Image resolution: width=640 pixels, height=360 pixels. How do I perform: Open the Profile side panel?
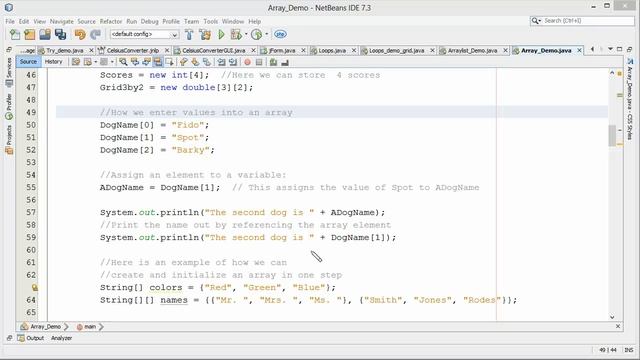pyautogui.click(x=9, y=107)
